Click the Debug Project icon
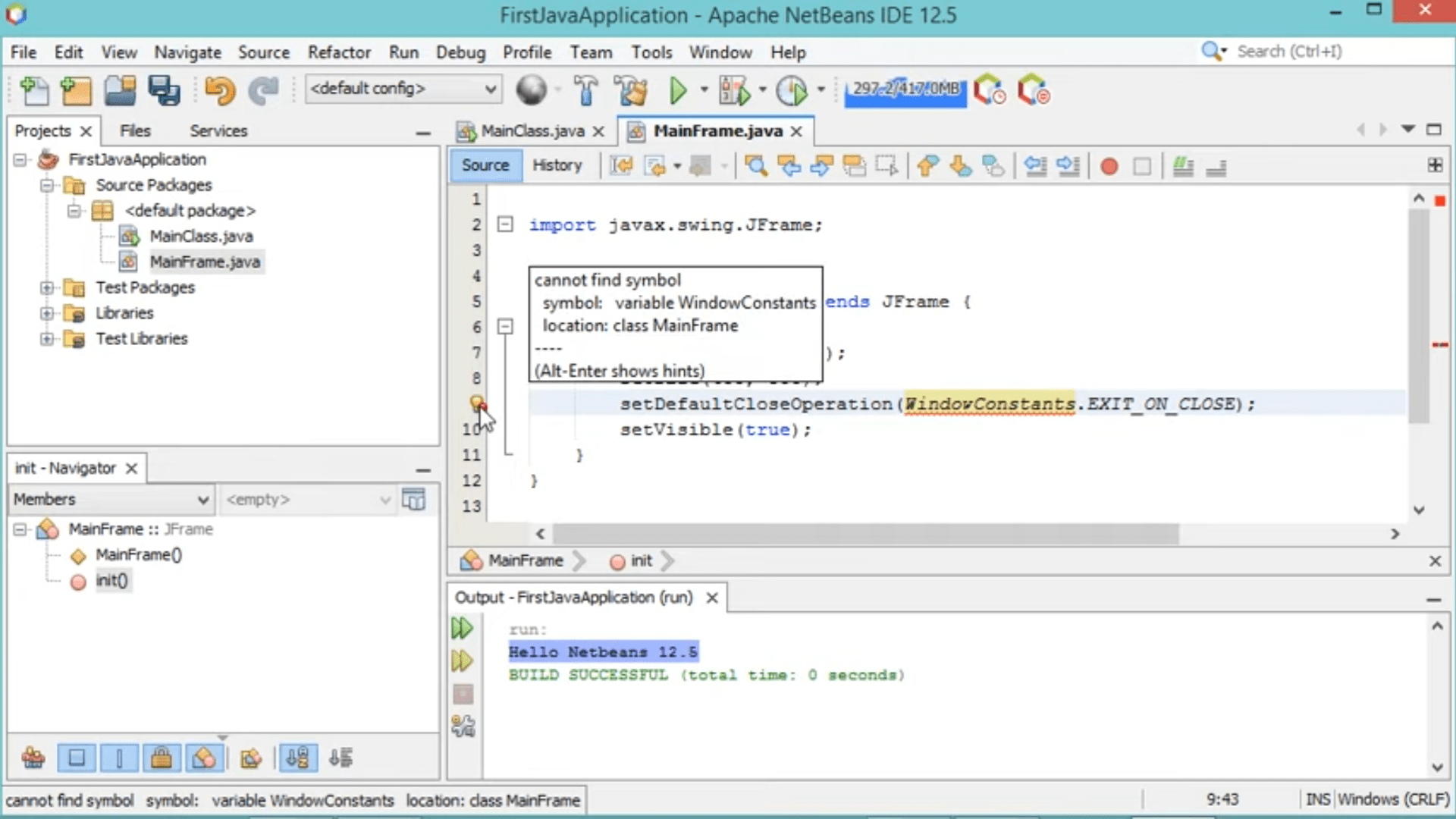The width and height of the screenshot is (1456, 819). click(734, 91)
